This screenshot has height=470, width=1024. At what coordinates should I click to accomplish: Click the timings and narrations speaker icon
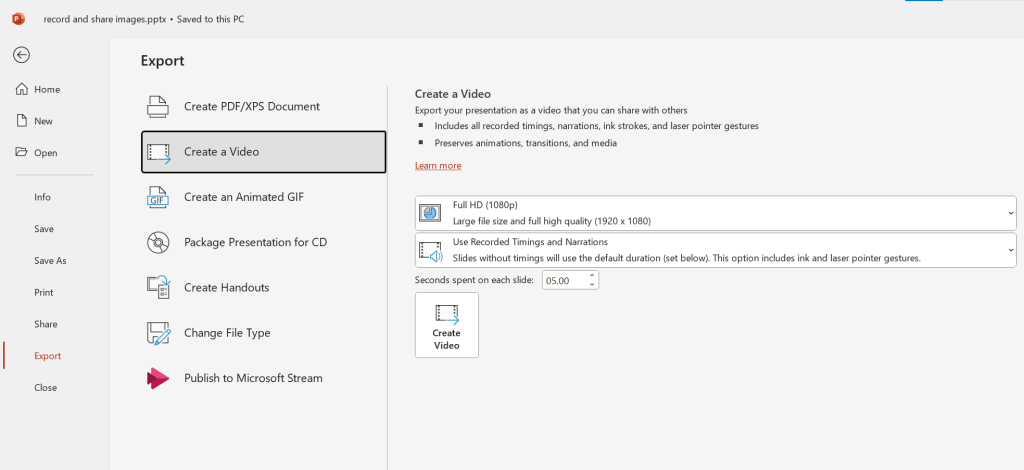point(430,251)
